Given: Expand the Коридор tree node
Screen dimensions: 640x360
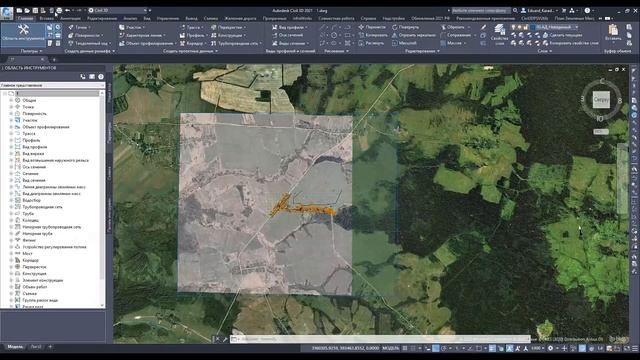Looking at the screenshot, I should [11, 260].
